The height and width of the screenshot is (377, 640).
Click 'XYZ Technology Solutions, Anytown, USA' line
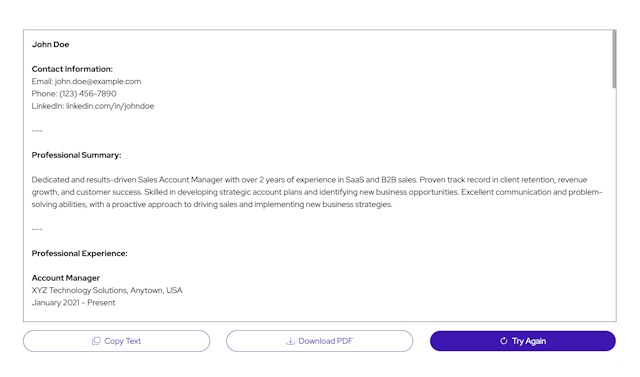tap(107, 291)
